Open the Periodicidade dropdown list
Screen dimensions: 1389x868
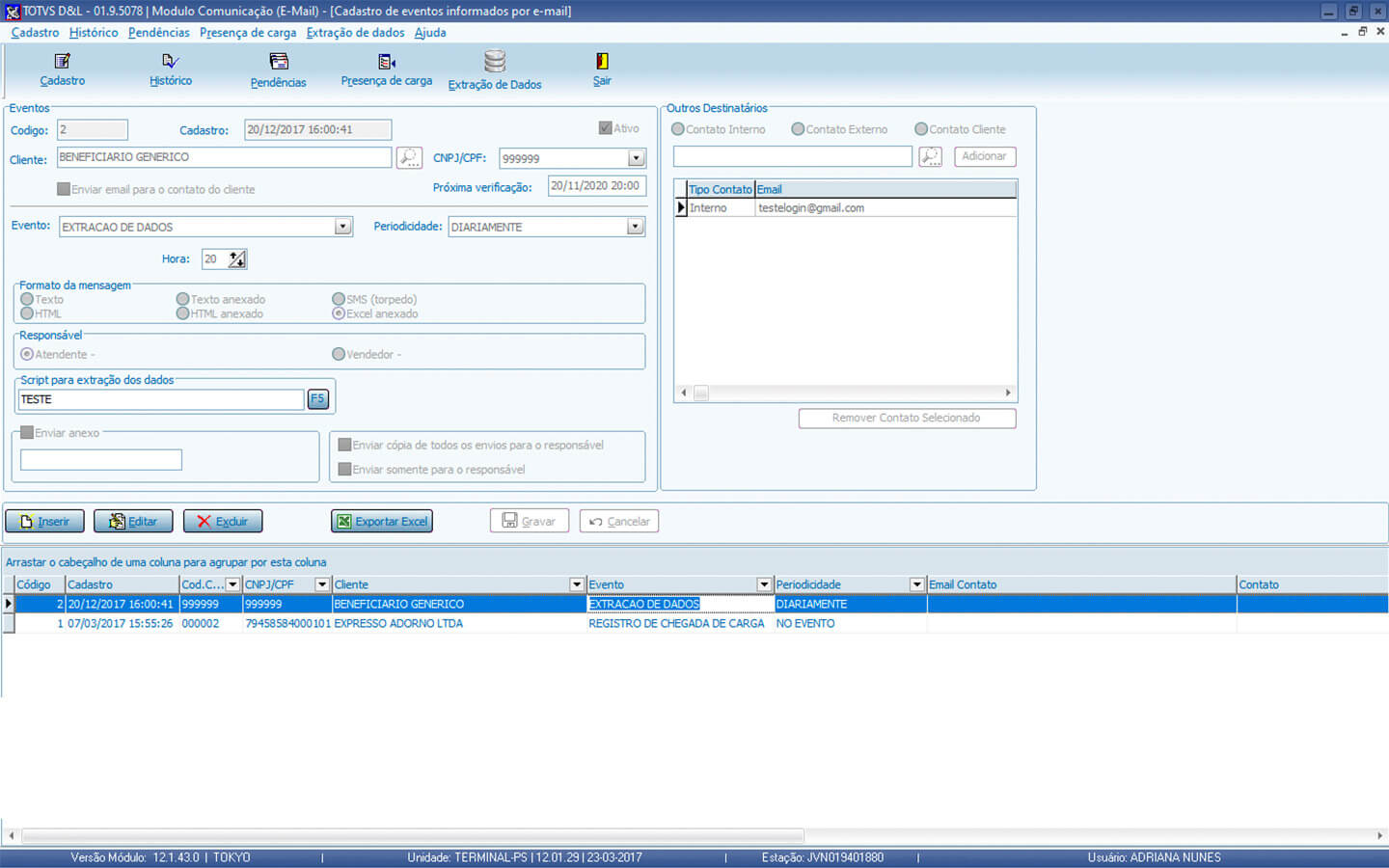point(635,227)
